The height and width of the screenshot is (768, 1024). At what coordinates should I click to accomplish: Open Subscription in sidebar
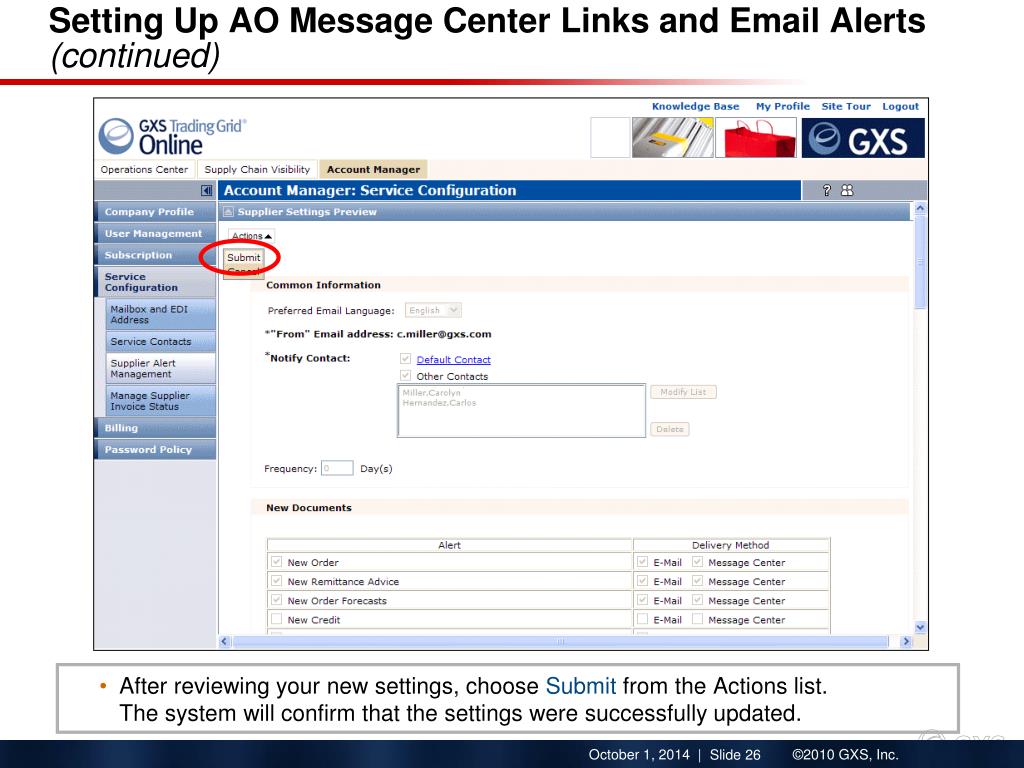click(155, 255)
